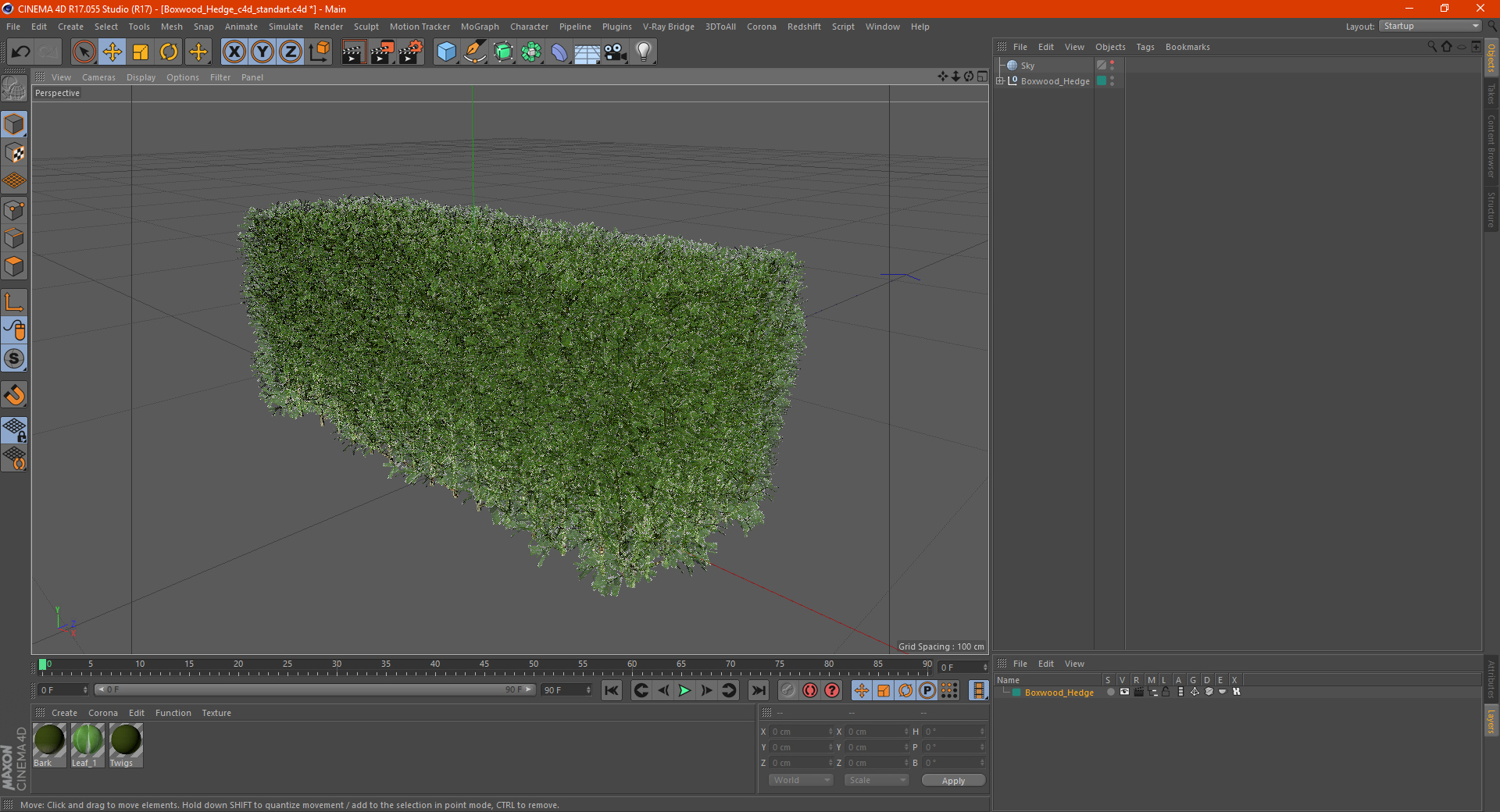Activate the Scale tool in the top toolbar

point(141,52)
